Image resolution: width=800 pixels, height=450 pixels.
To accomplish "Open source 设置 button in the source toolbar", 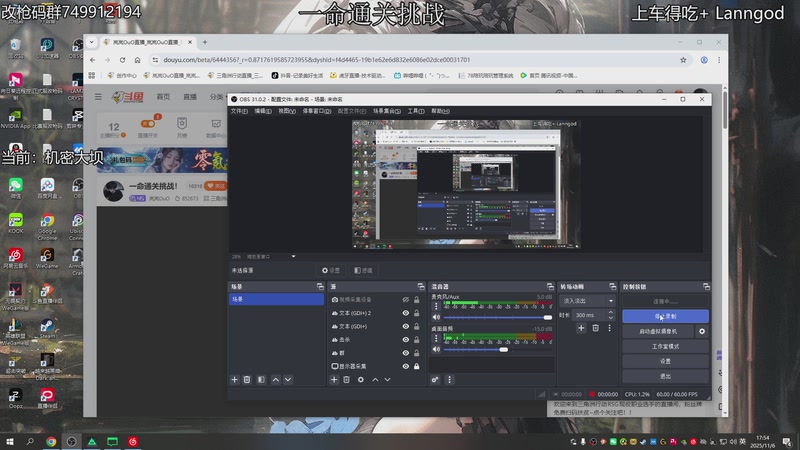I will [x=331, y=270].
